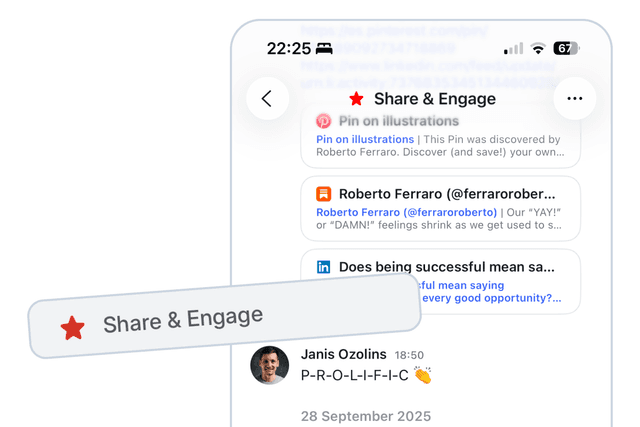640x427 pixels.
Task: Click the red star on the Share & Engage pill
Action: point(73,328)
